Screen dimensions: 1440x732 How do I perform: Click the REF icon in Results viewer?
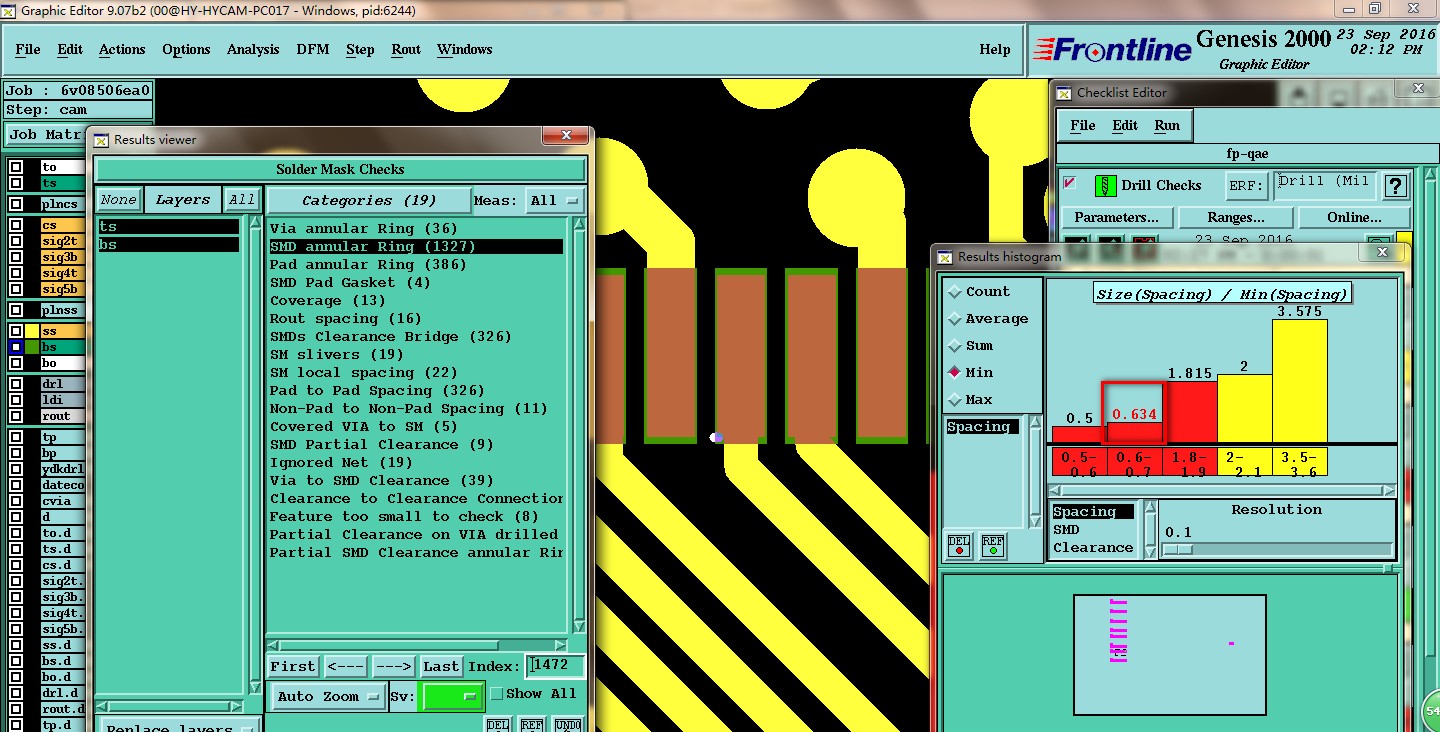point(532,724)
